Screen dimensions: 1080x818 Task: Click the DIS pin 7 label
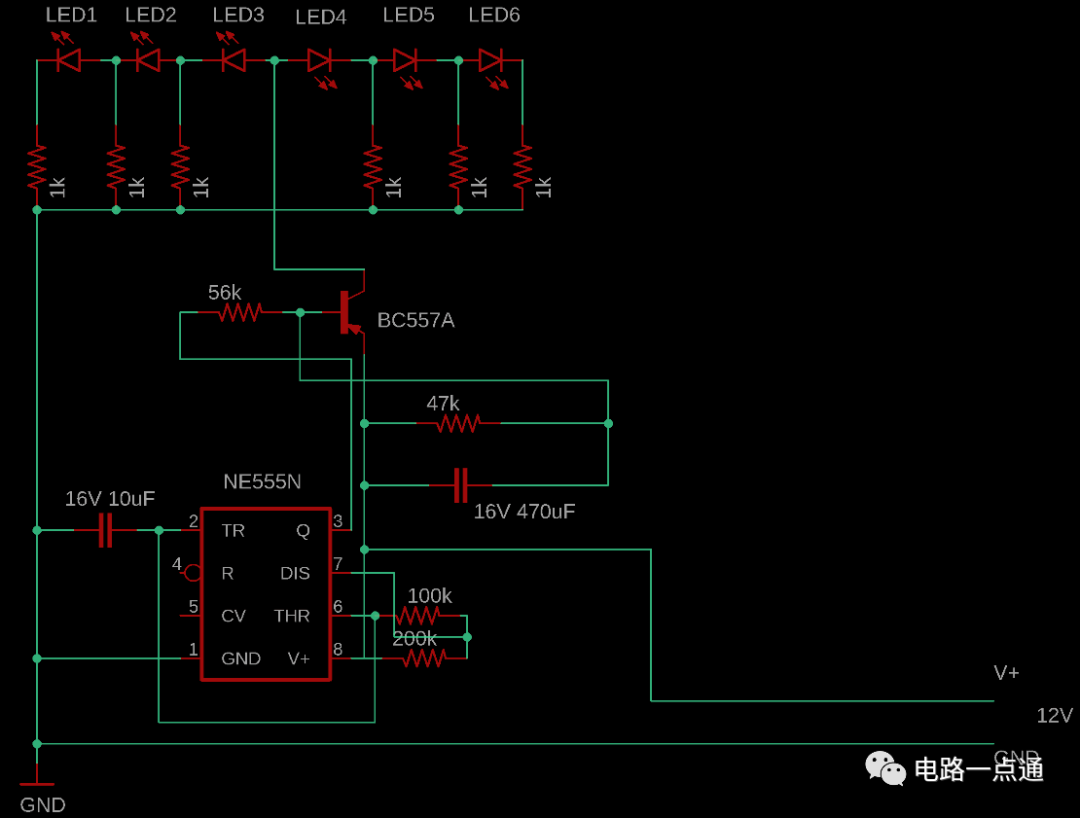tap(295, 573)
